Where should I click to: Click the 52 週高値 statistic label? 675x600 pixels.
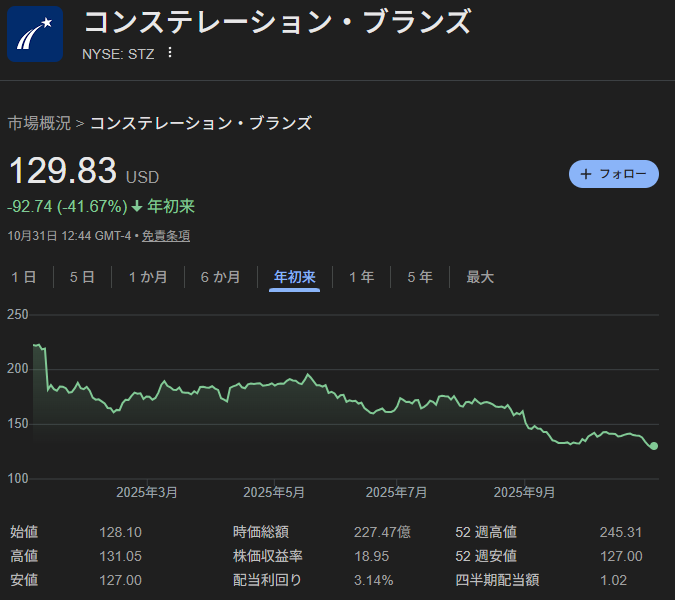[x=486, y=532]
